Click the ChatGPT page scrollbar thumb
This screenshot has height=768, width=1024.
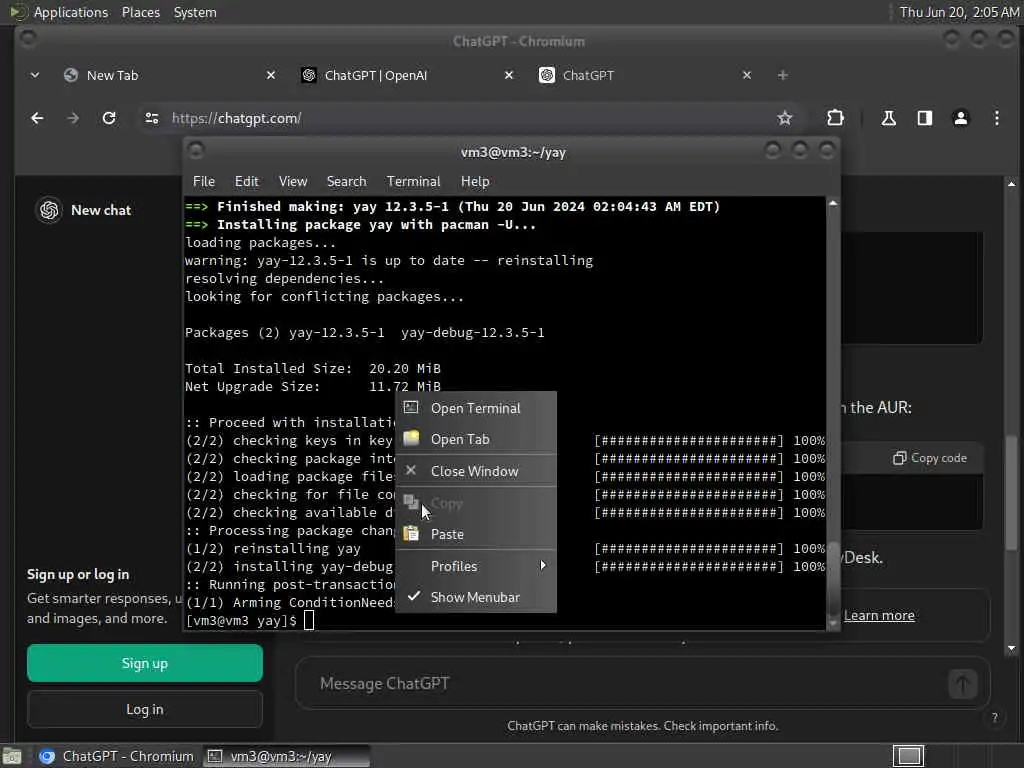pos(1011,492)
